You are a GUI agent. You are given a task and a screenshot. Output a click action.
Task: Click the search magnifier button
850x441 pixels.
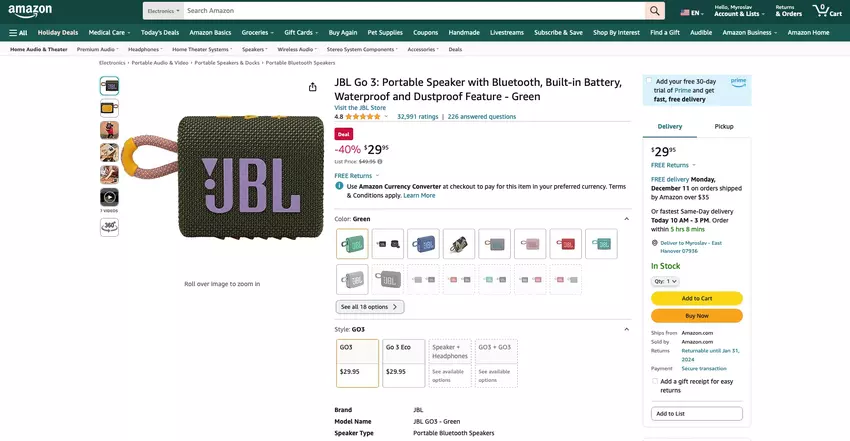click(654, 11)
